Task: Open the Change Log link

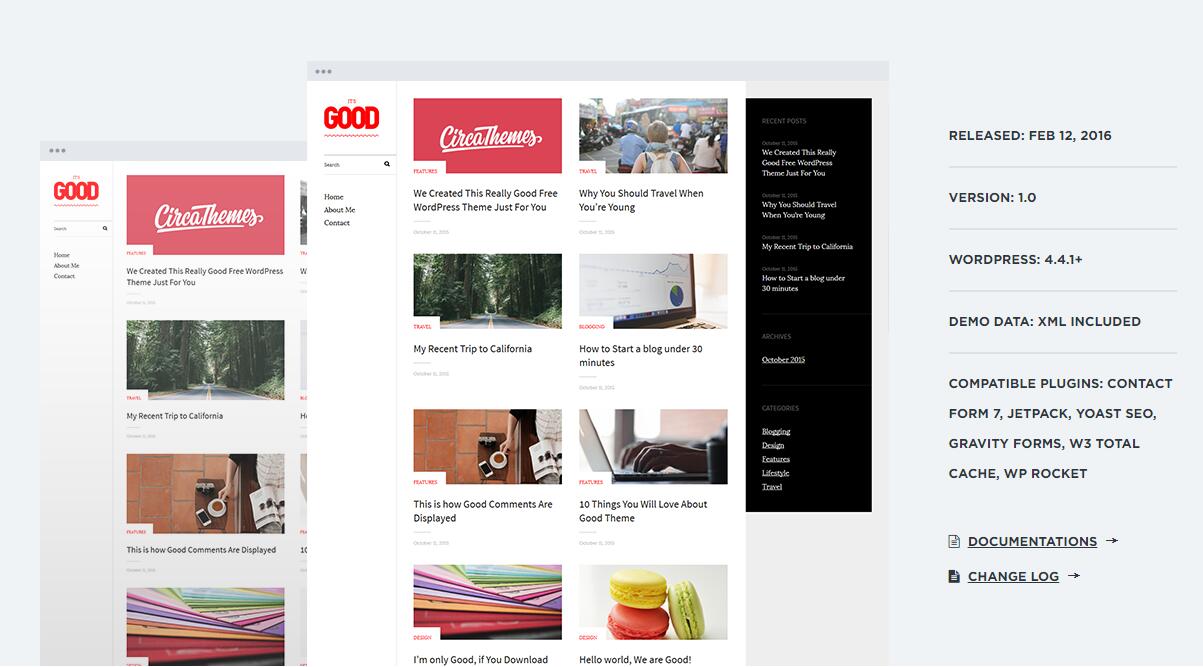Action: 1013,577
